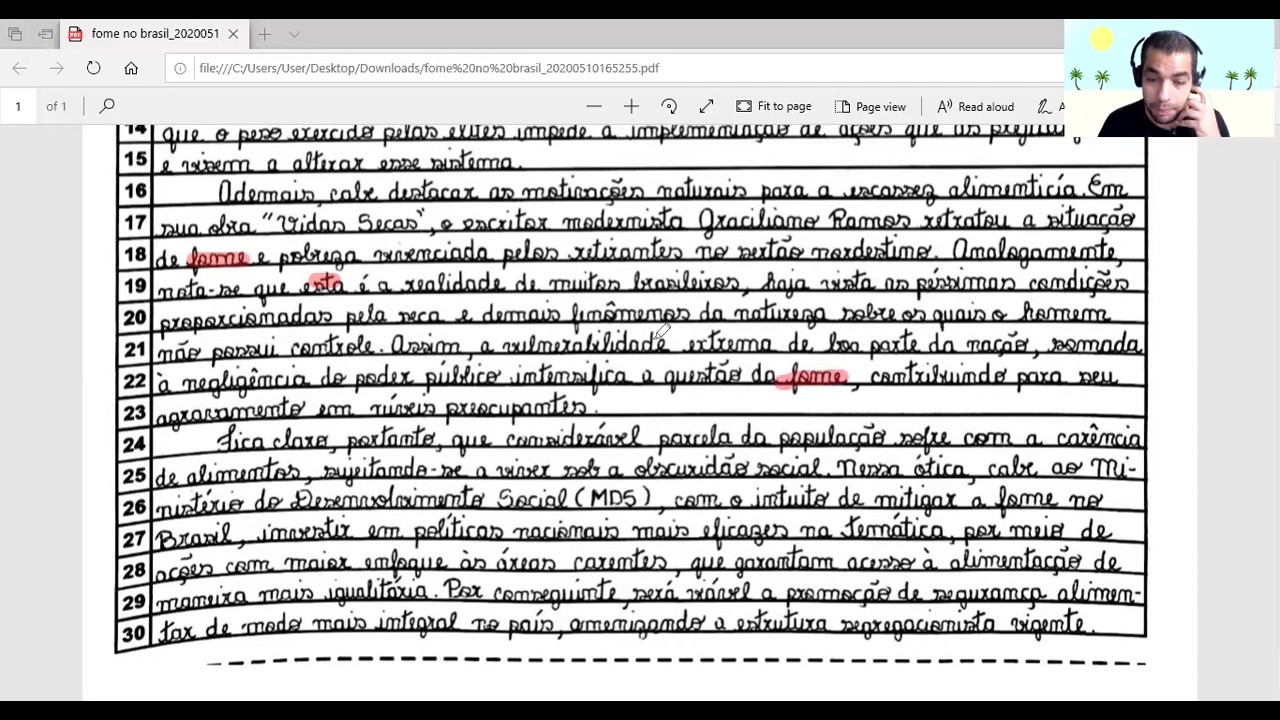This screenshot has width=1280, height=720.
Task: Go back to the previous page
Action: (19, 68)
